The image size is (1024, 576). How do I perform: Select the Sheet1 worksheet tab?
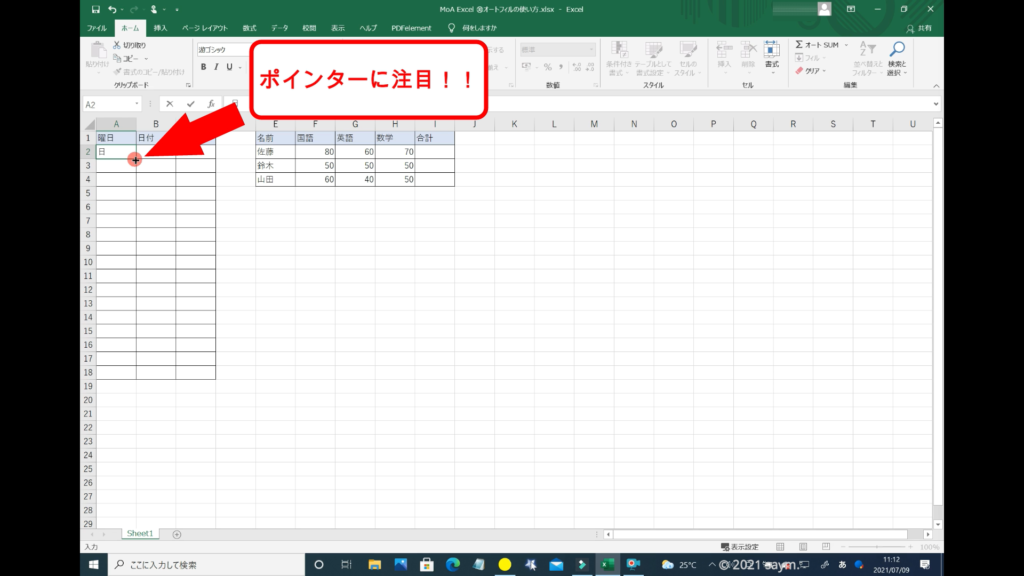(138, 535)
